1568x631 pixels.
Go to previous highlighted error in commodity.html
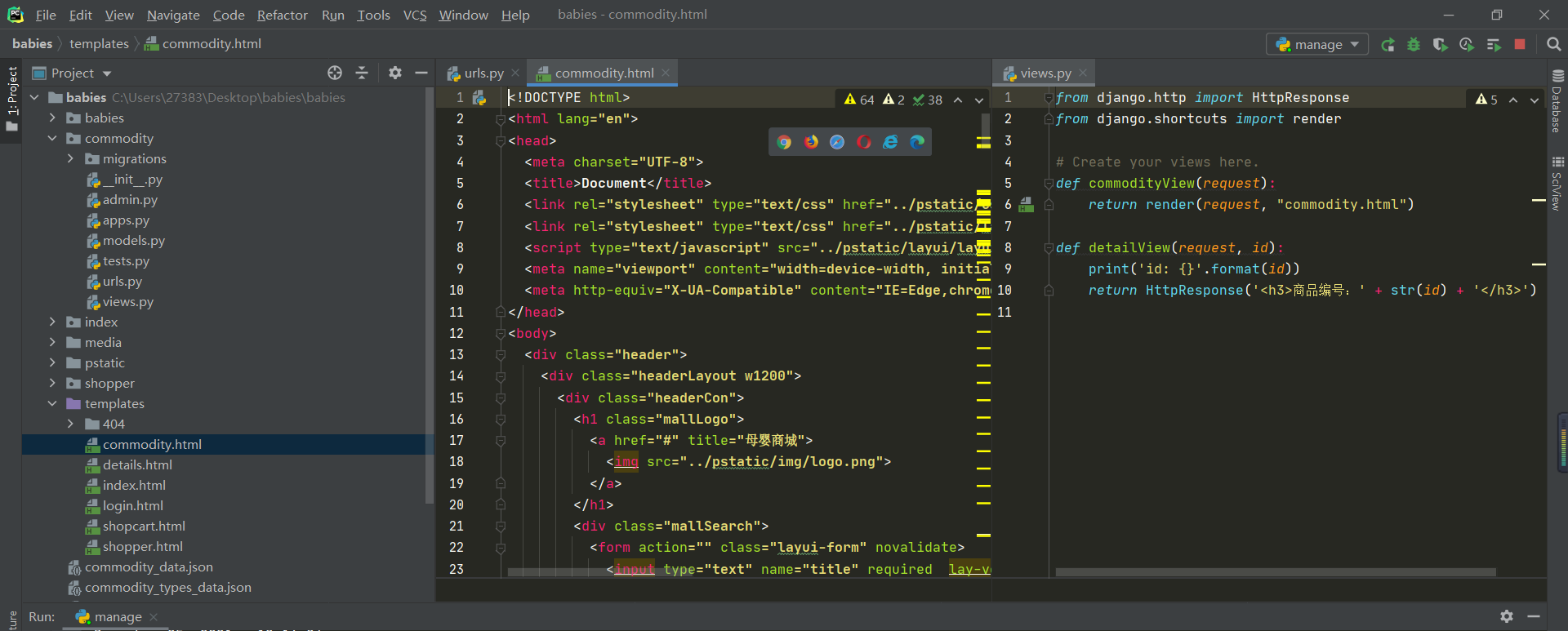pos(958,100)
